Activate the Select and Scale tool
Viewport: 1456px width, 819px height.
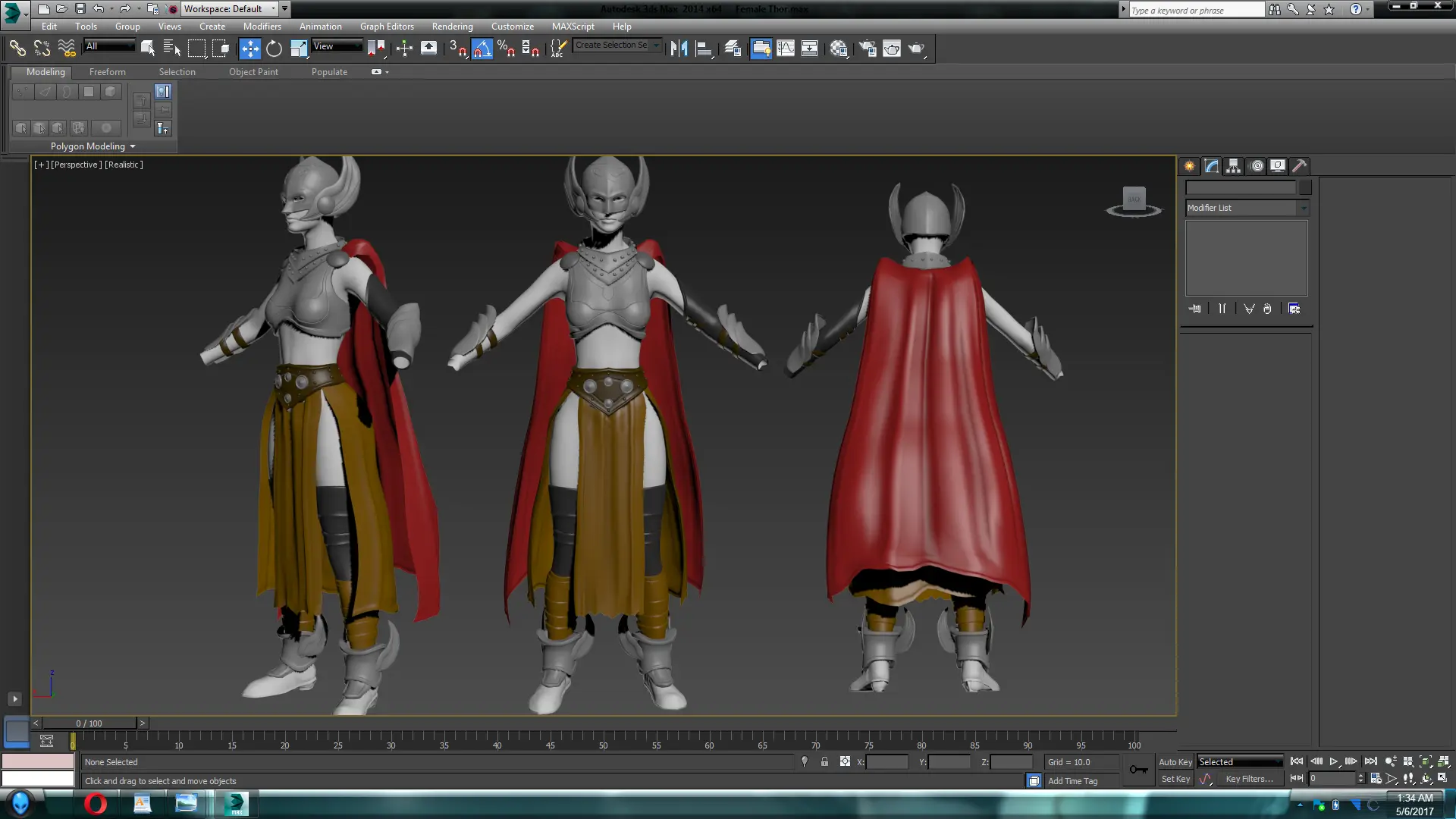tap(299, 49)
